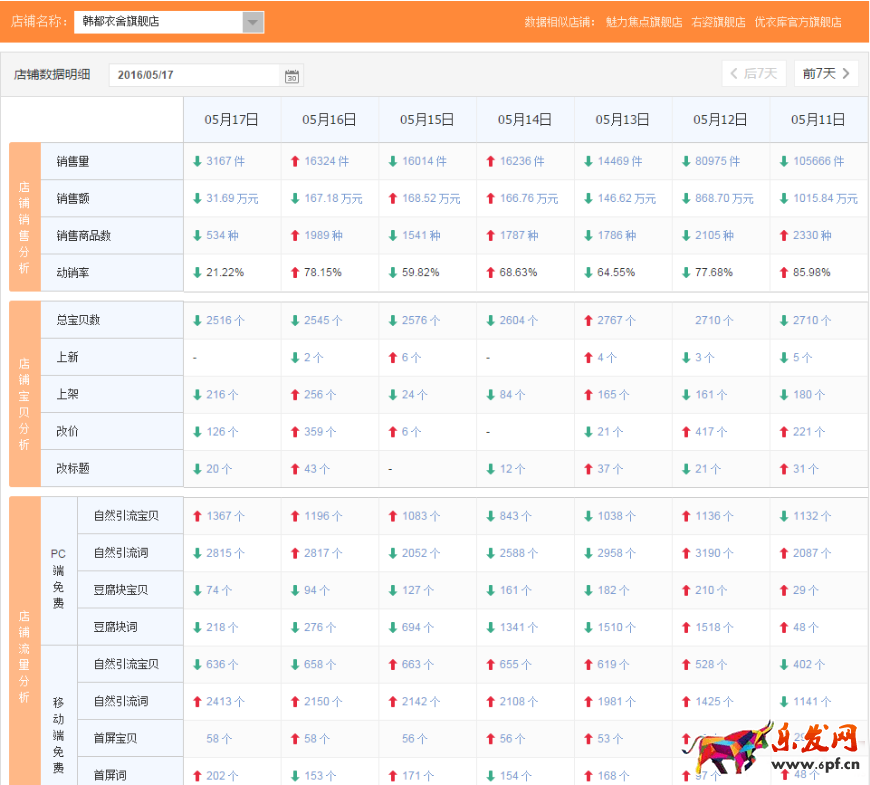Click the red up arrow beside 2767 个
Screen dimensions: 870x785
pos(588,321)
